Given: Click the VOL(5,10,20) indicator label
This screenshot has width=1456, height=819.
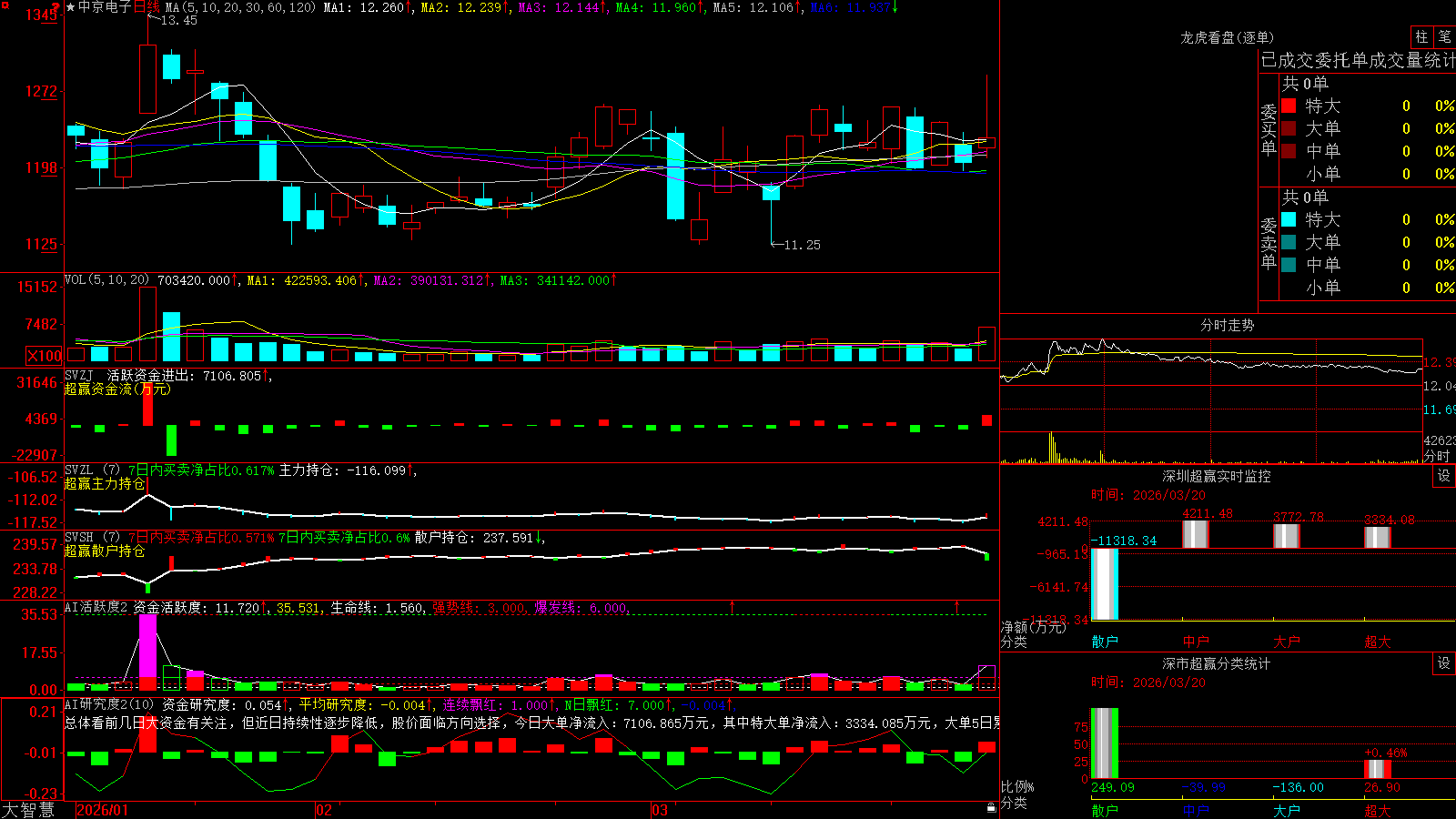Looking at the screenshot, I should pos(106,280).
